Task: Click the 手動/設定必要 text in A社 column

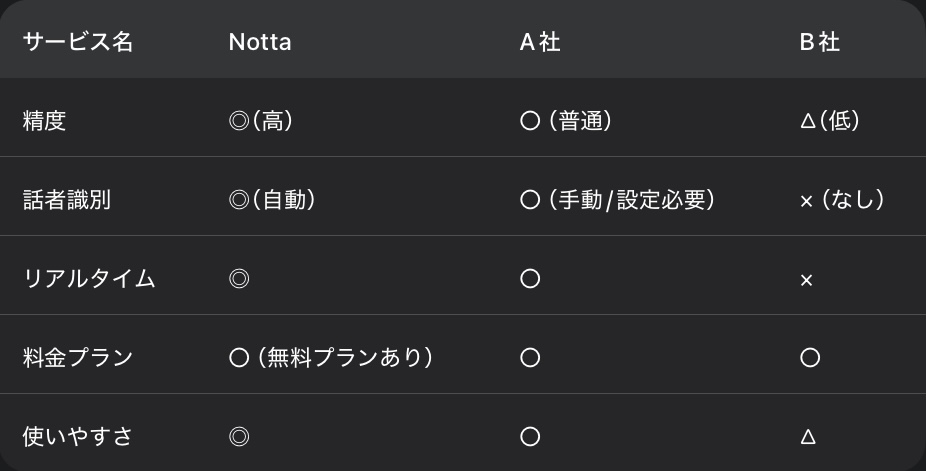Action: pos(632,200)
